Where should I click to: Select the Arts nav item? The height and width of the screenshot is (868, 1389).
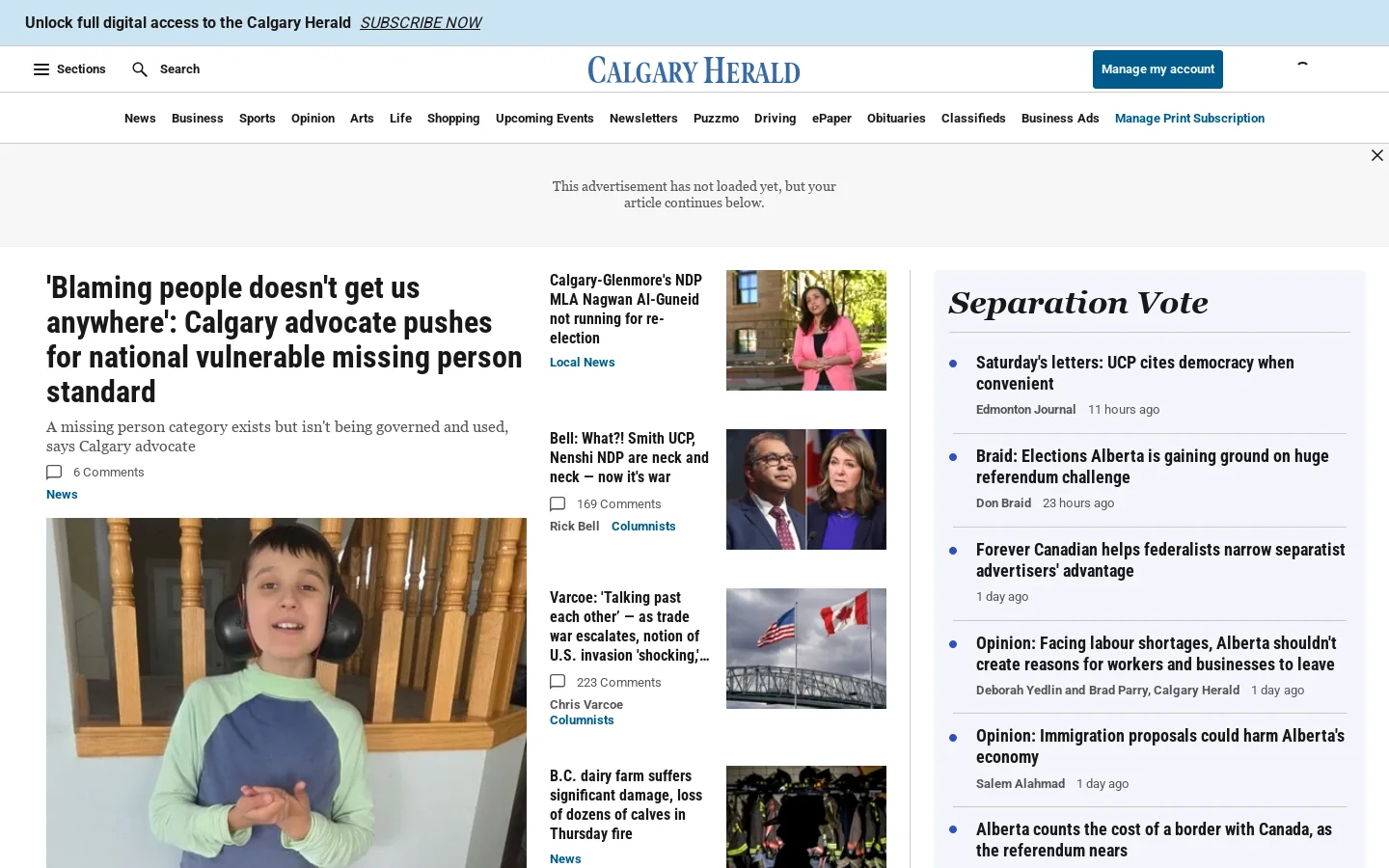tap(362, 119)
